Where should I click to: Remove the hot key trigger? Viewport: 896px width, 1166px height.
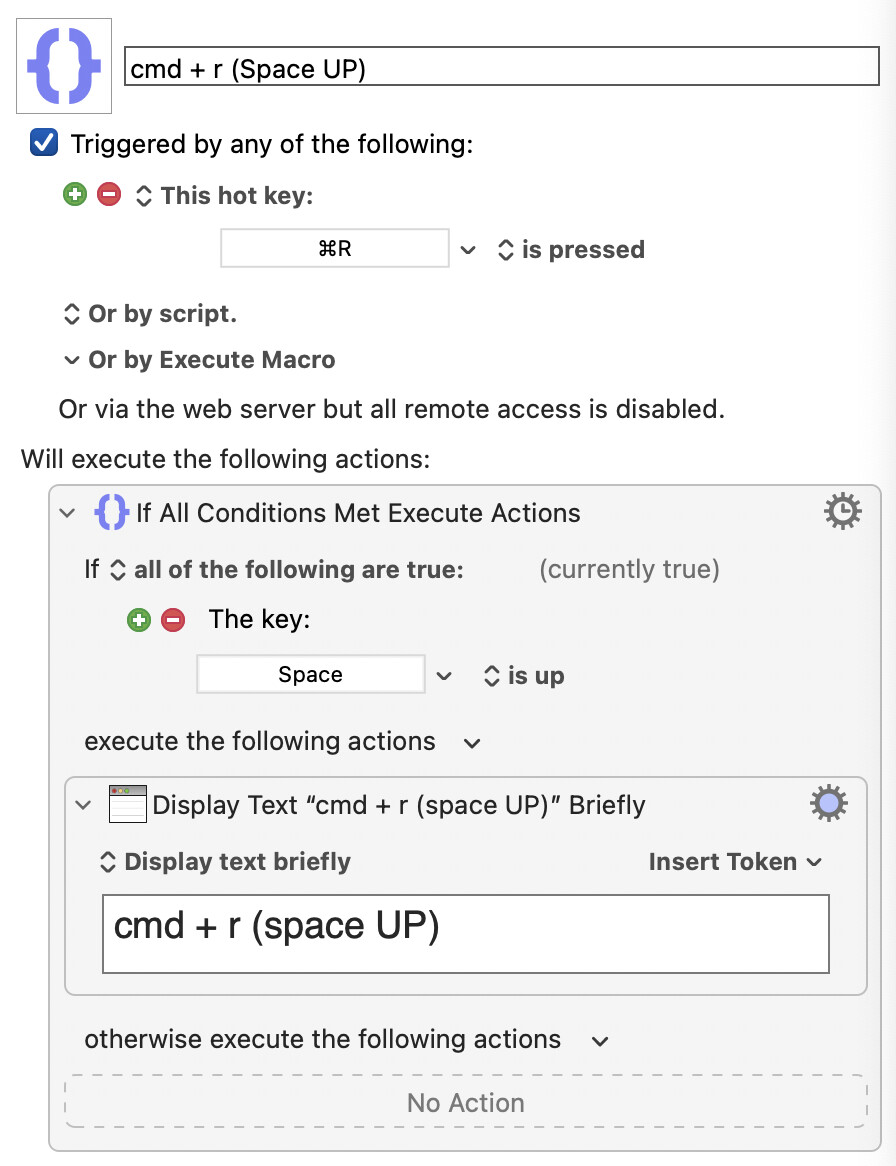109,195
